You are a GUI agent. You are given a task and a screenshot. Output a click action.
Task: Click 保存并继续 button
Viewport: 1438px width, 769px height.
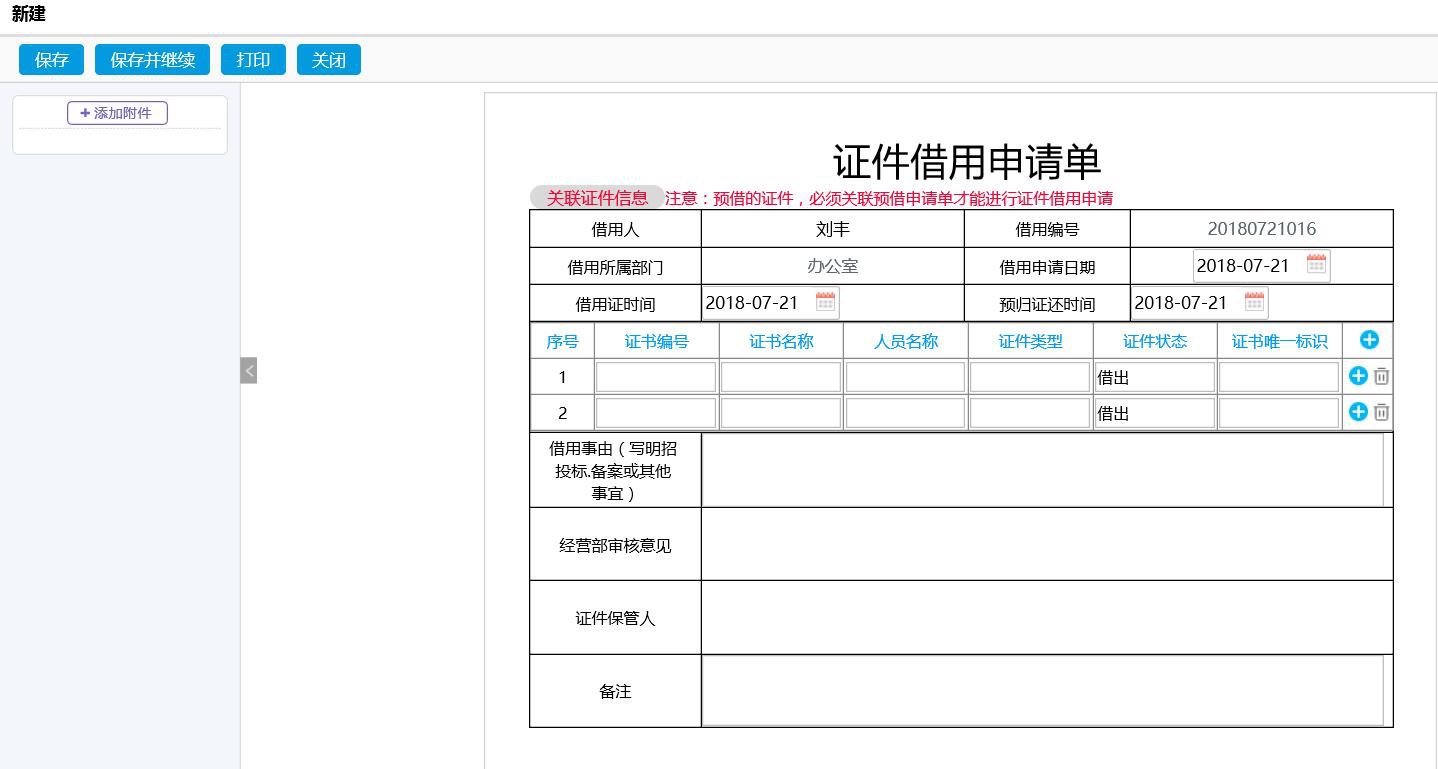[x=152, y=60]
